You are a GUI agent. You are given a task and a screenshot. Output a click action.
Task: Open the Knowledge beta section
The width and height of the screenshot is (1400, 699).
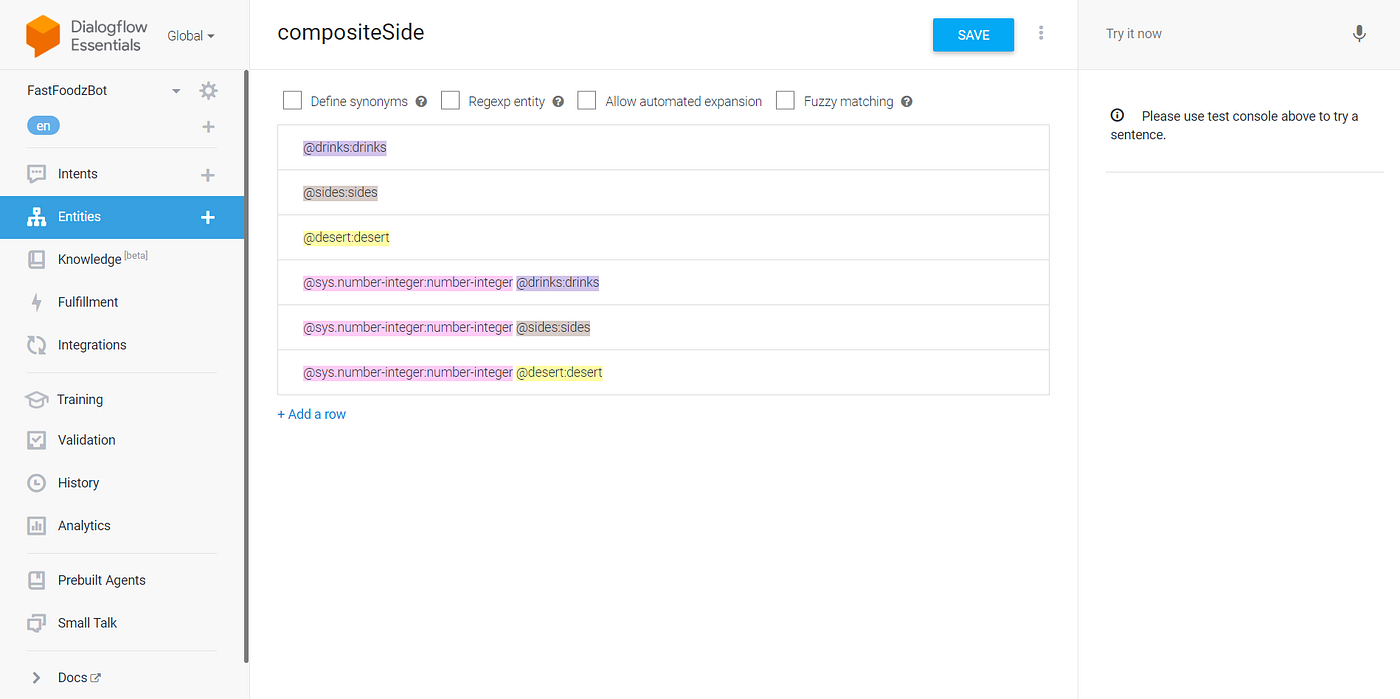coord(90,258)
